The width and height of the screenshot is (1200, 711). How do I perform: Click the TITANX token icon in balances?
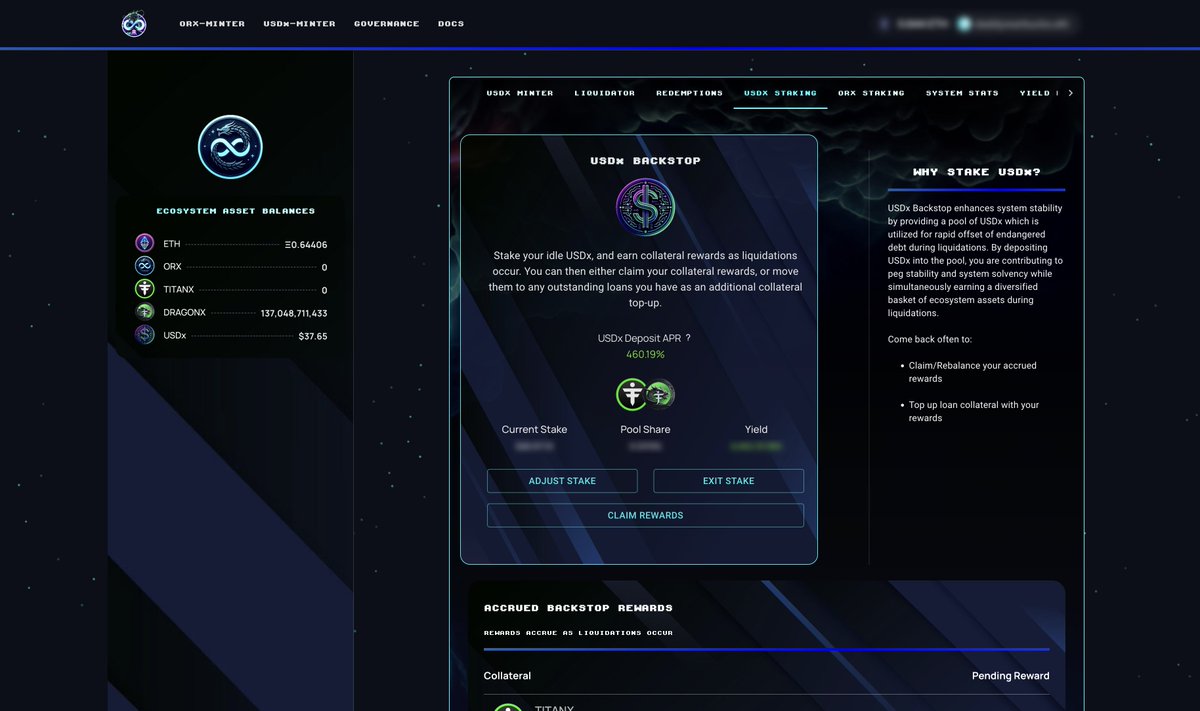(145, 289)
